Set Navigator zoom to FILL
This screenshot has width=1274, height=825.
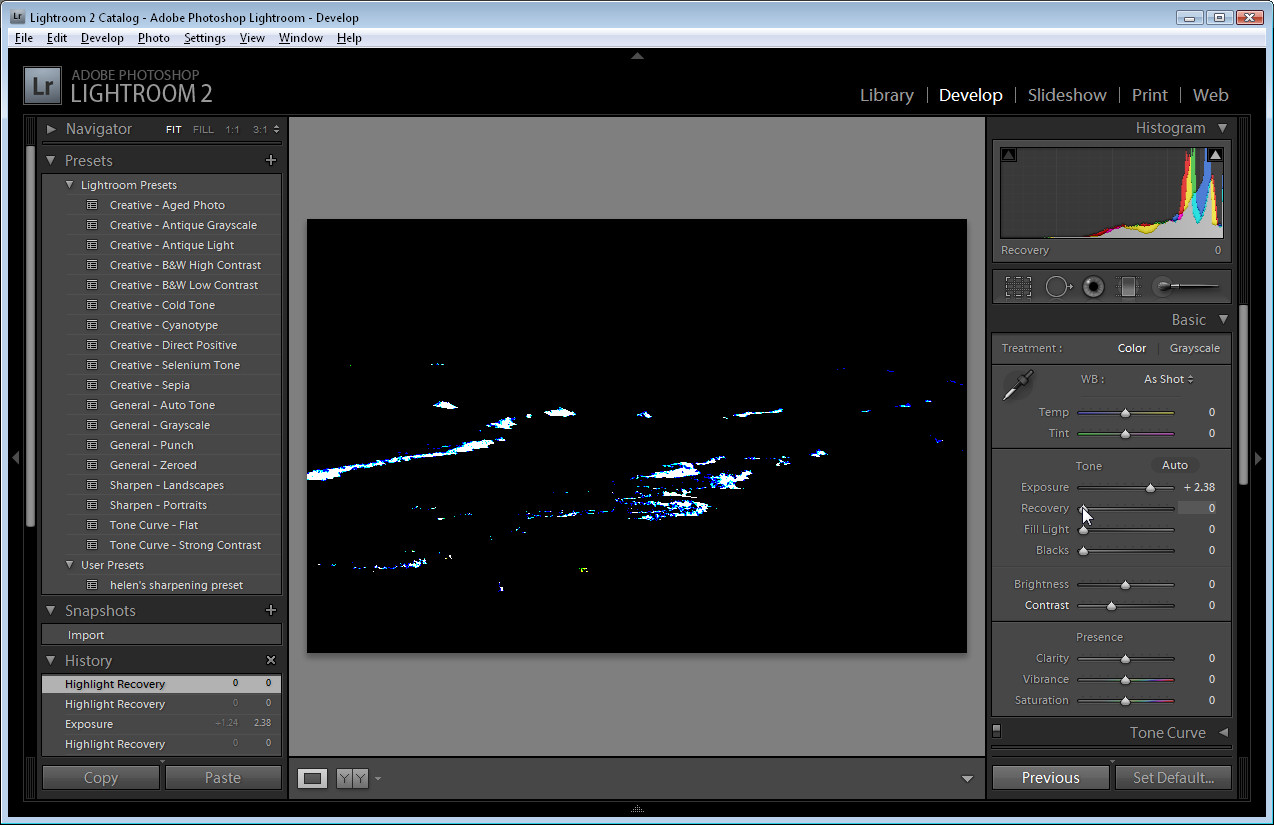pos(203,130)
